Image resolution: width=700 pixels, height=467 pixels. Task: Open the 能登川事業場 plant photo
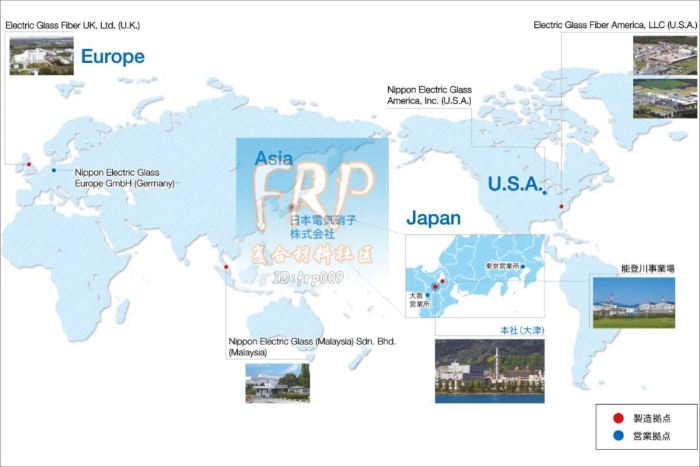pos(634,303)
